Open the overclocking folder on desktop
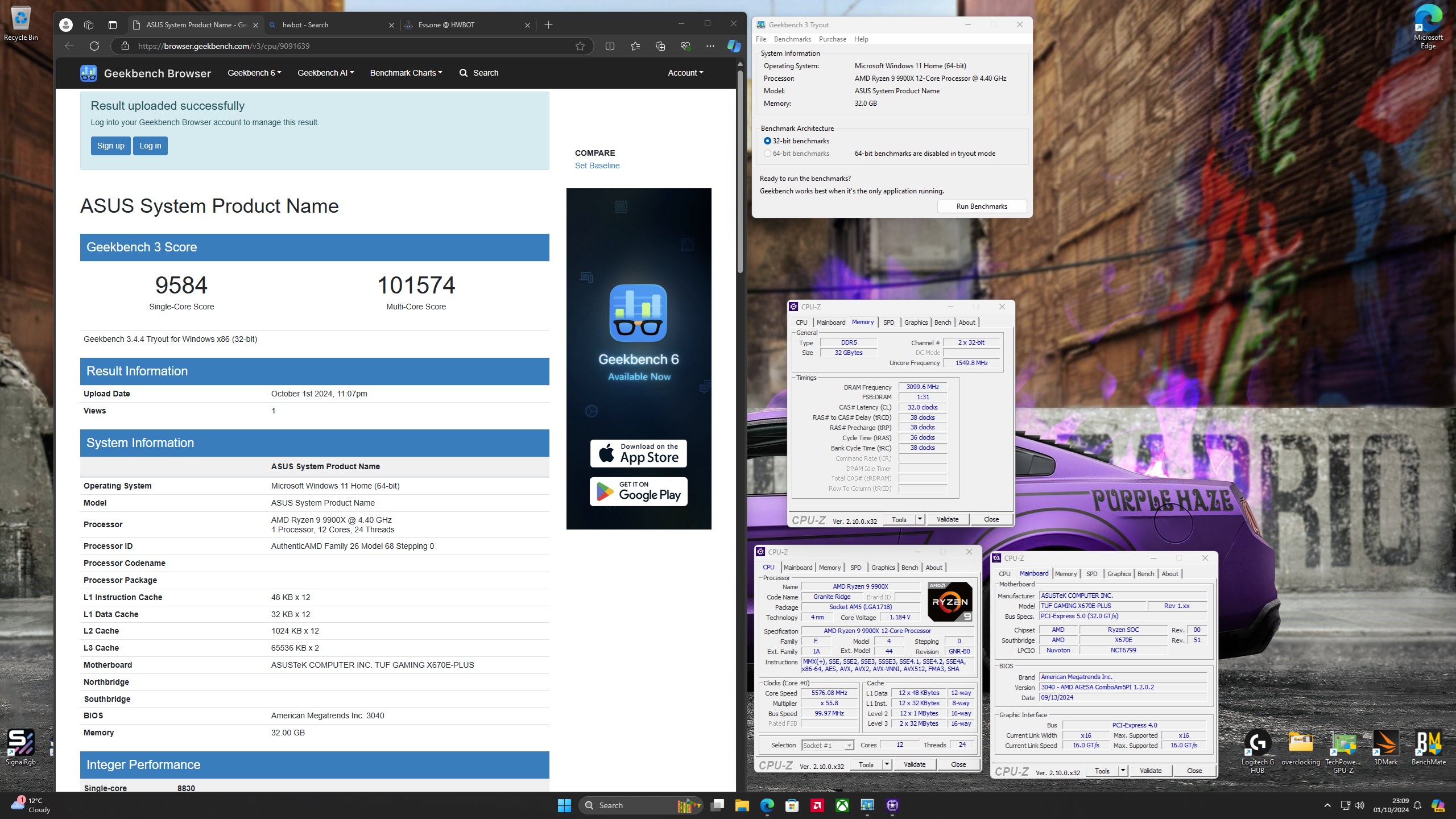The width and height of the screenshot is (1456, 819). [x=1301, y=747]
